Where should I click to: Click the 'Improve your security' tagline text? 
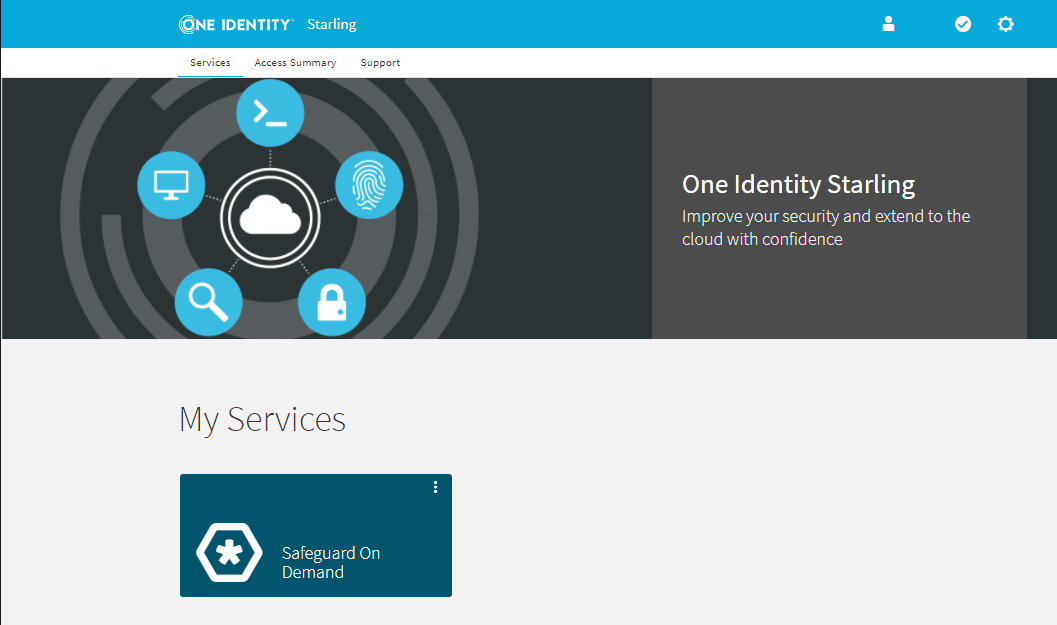click(826, 227)
